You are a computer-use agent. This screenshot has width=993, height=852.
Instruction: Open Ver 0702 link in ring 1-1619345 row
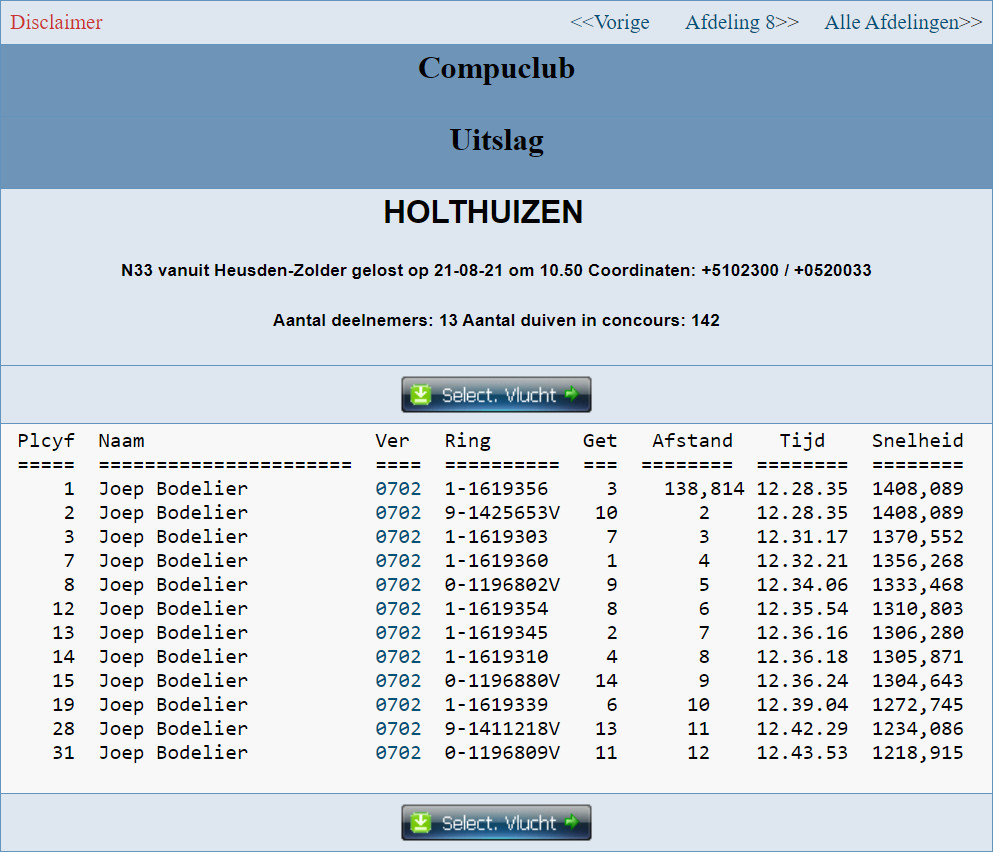(398, 633)
